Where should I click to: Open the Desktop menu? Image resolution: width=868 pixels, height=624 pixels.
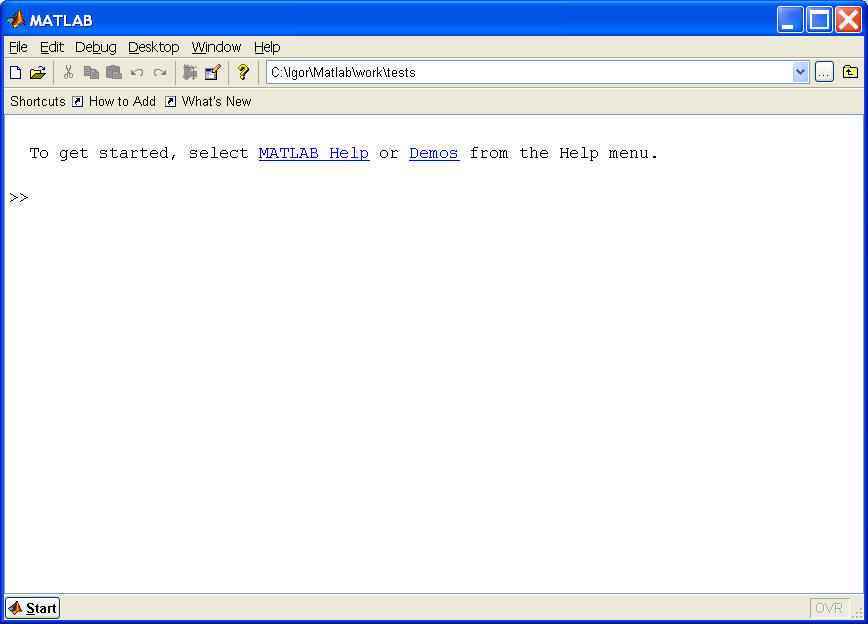click(x=153, y=47)
